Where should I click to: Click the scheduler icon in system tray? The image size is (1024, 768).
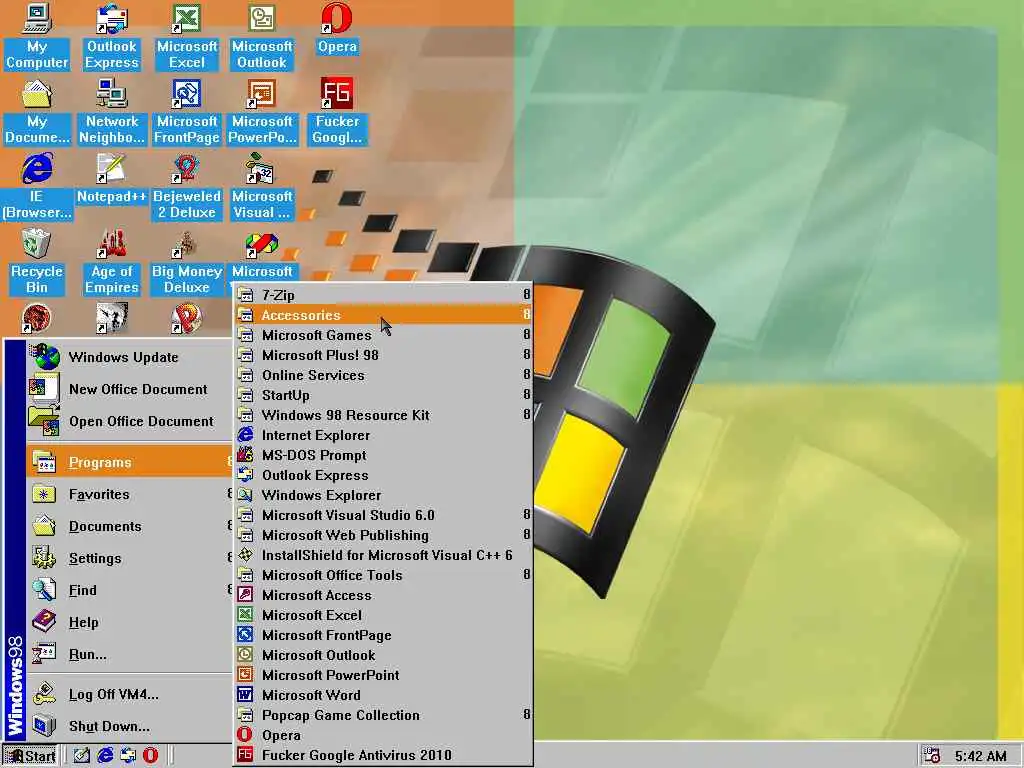point(932,756)
